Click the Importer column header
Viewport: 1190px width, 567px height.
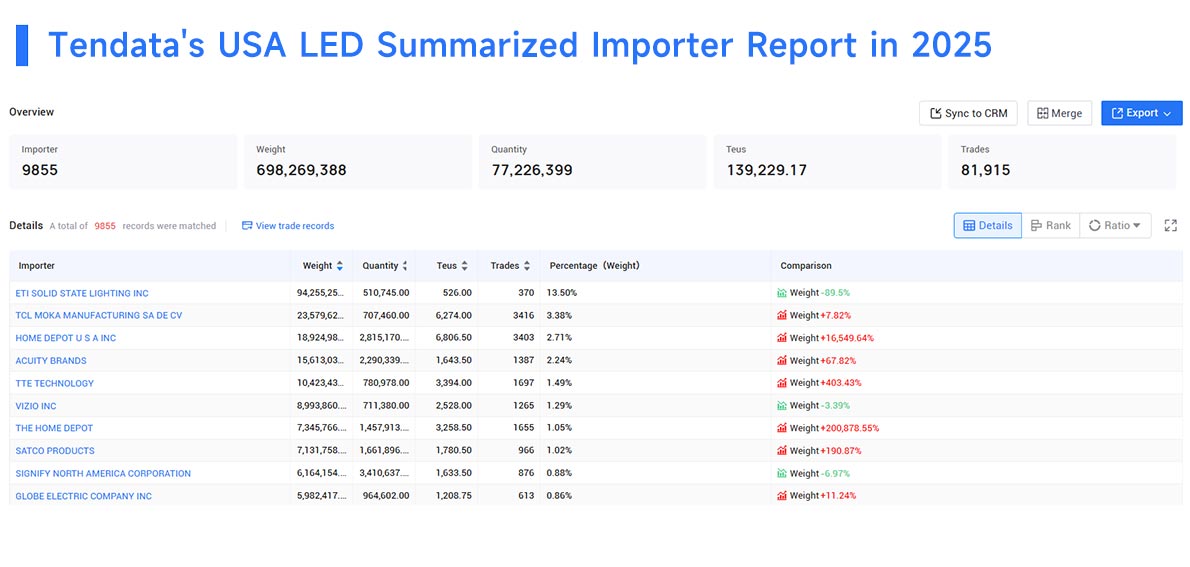36,266
